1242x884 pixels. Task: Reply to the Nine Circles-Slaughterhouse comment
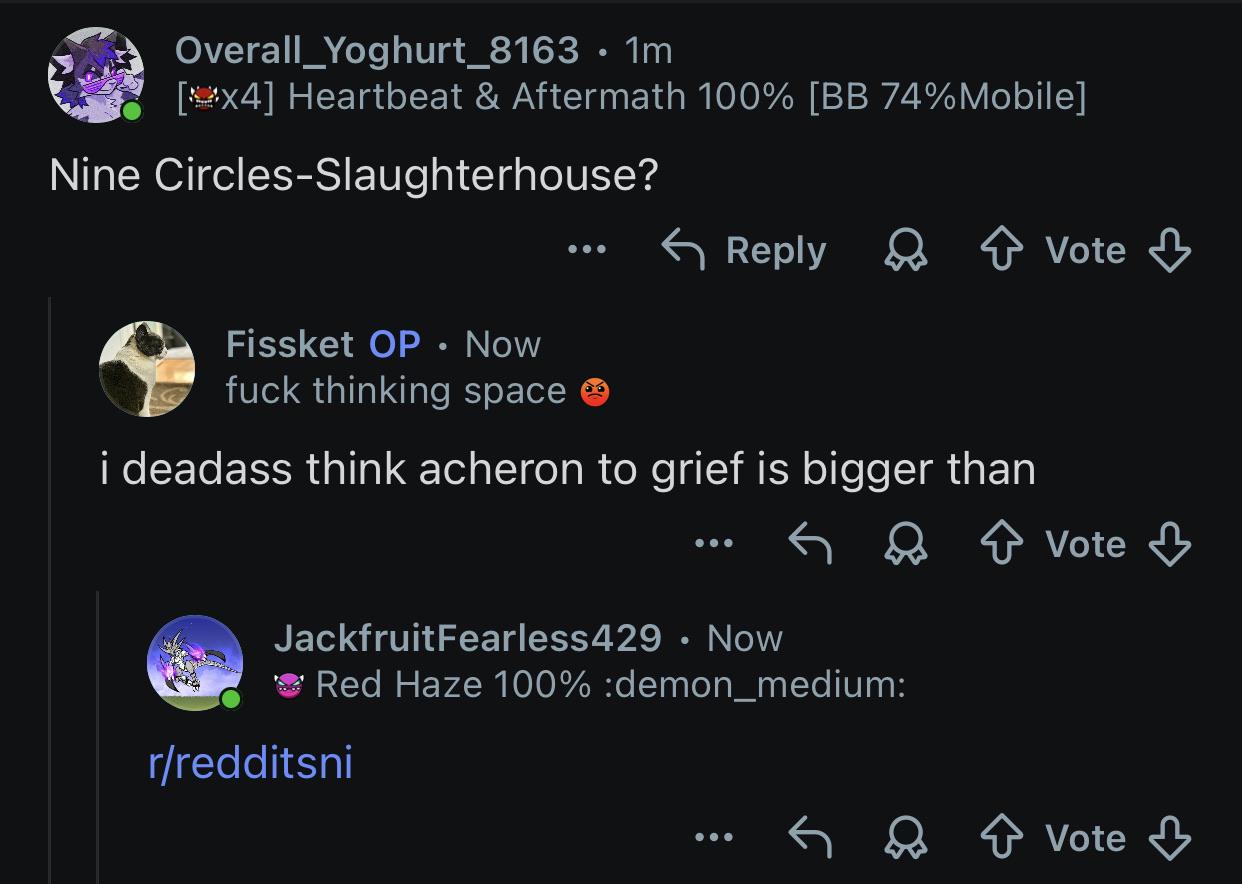point(744,250)
